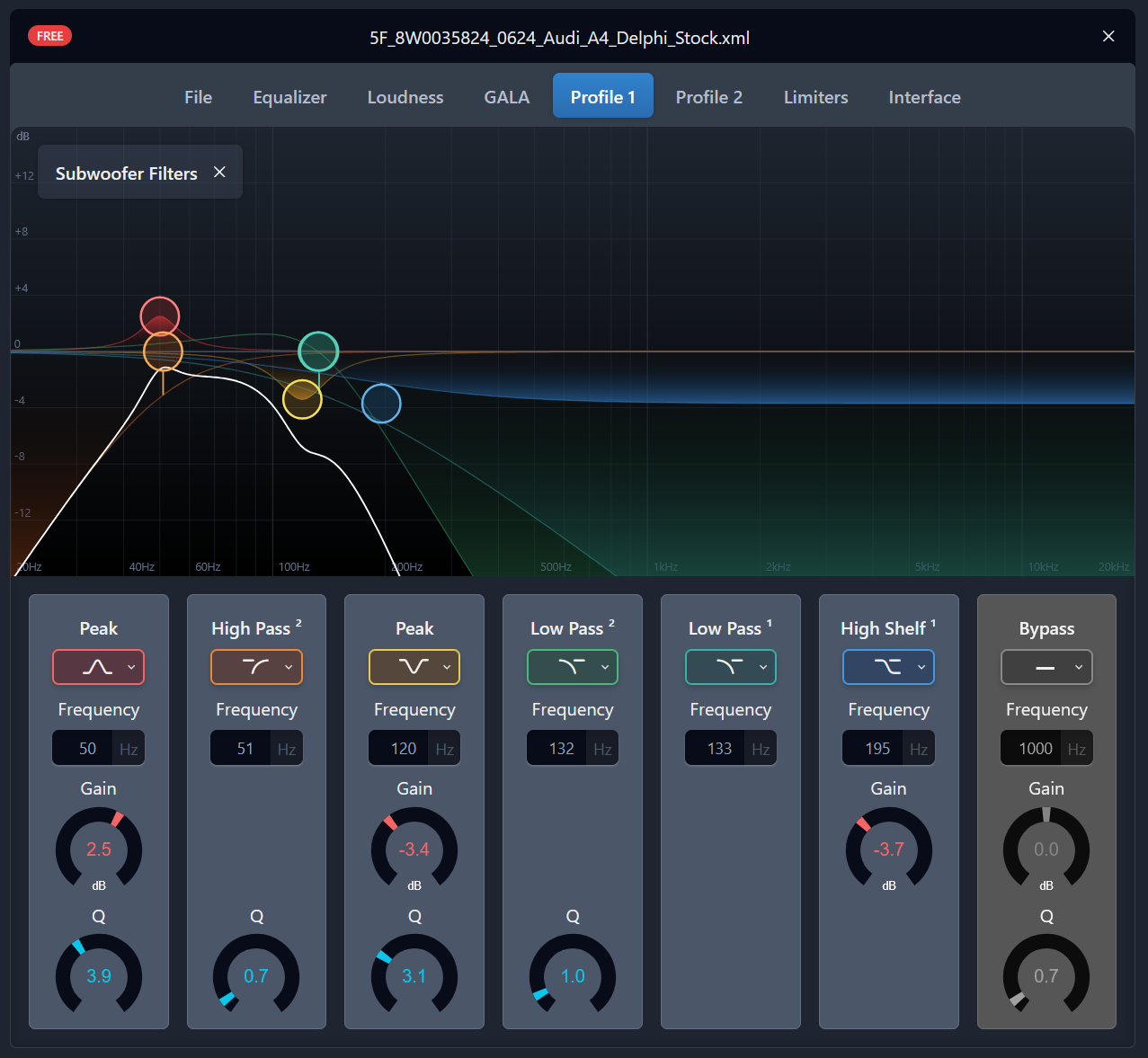1148x1058 pixels.
Task: Click the red FREE badge
Action: tap(49, 35)
